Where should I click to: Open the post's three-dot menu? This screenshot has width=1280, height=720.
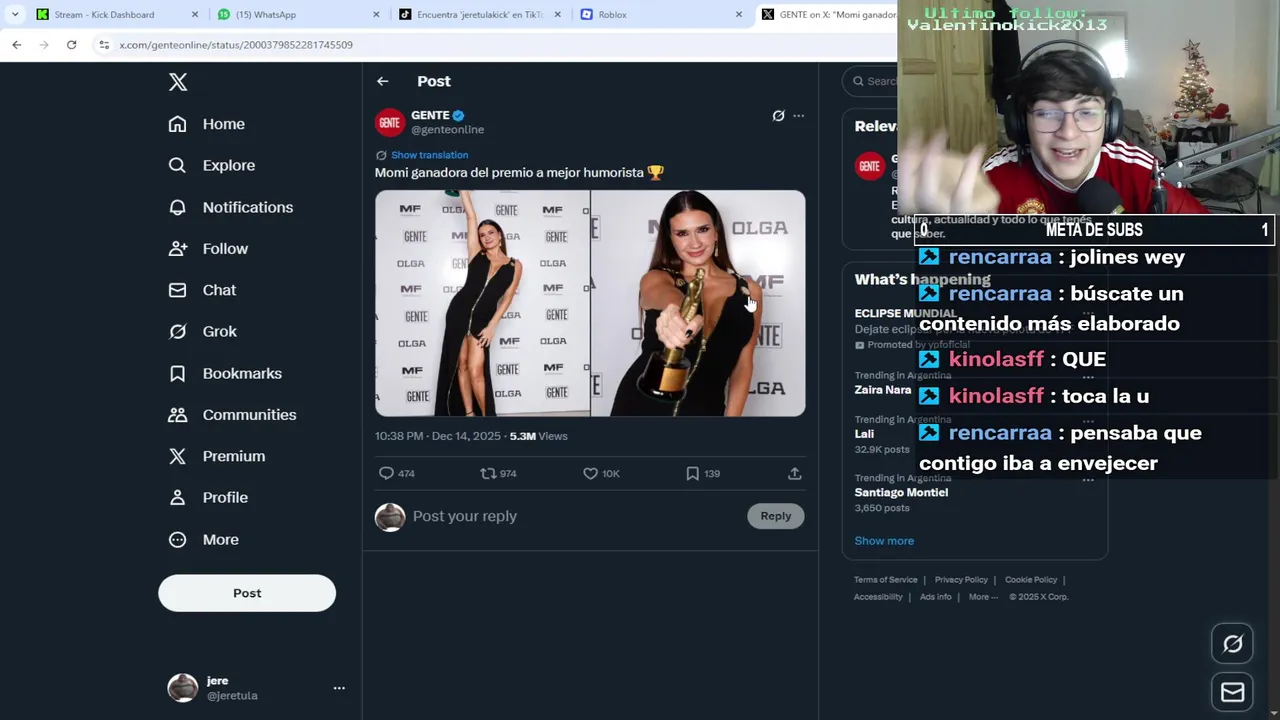click(x=798, y=116)
